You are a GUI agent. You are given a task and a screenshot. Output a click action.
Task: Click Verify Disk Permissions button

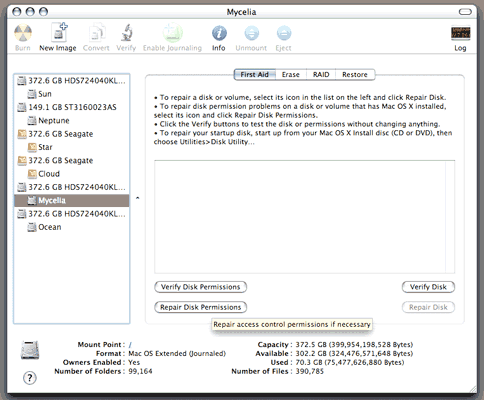[201, 287]
